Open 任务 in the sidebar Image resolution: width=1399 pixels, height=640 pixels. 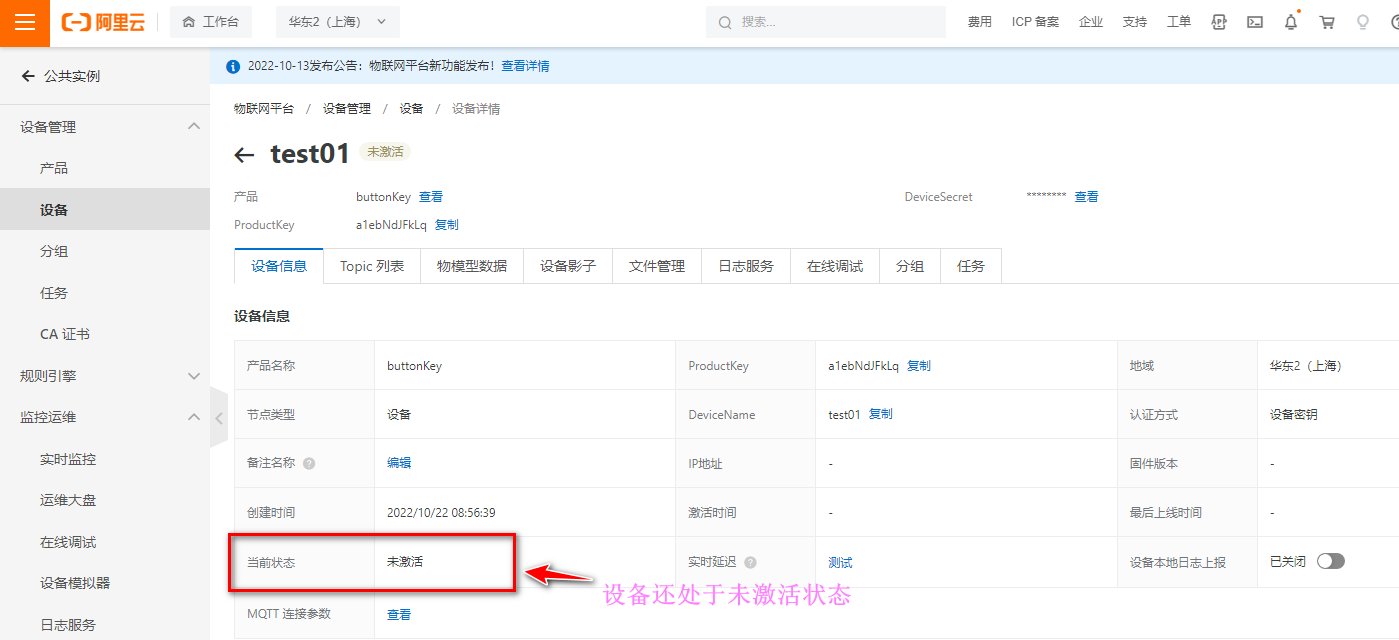coord(54,293)
